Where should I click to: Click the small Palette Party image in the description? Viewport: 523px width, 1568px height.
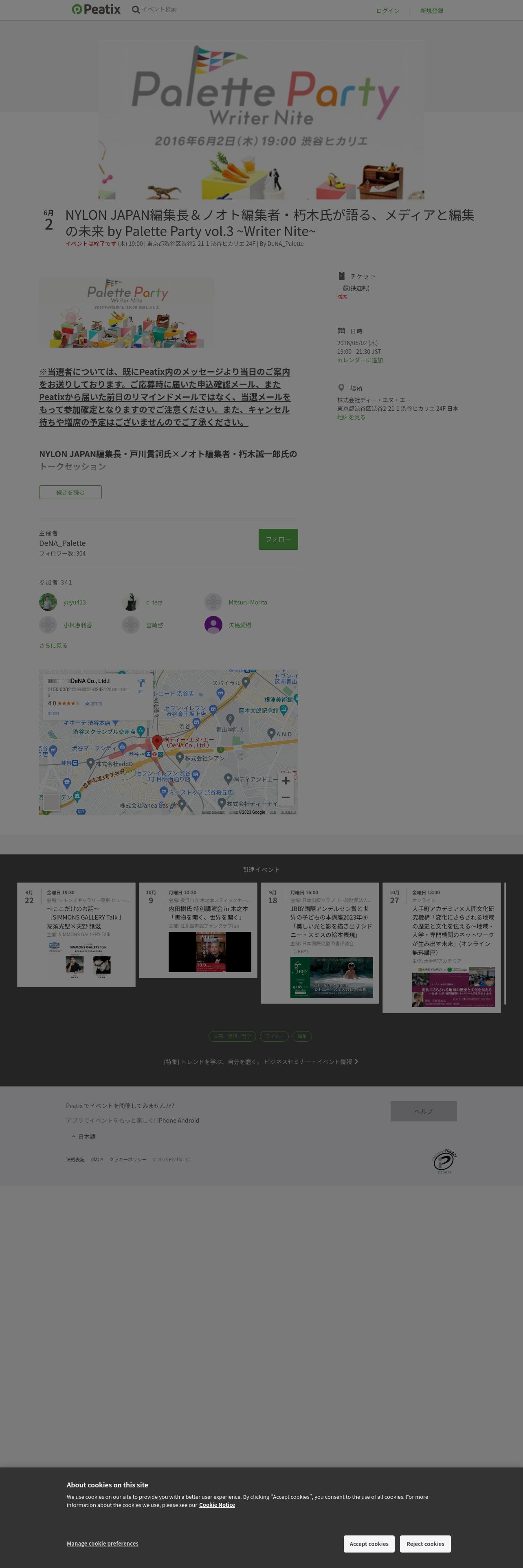[x=127, y=313]
